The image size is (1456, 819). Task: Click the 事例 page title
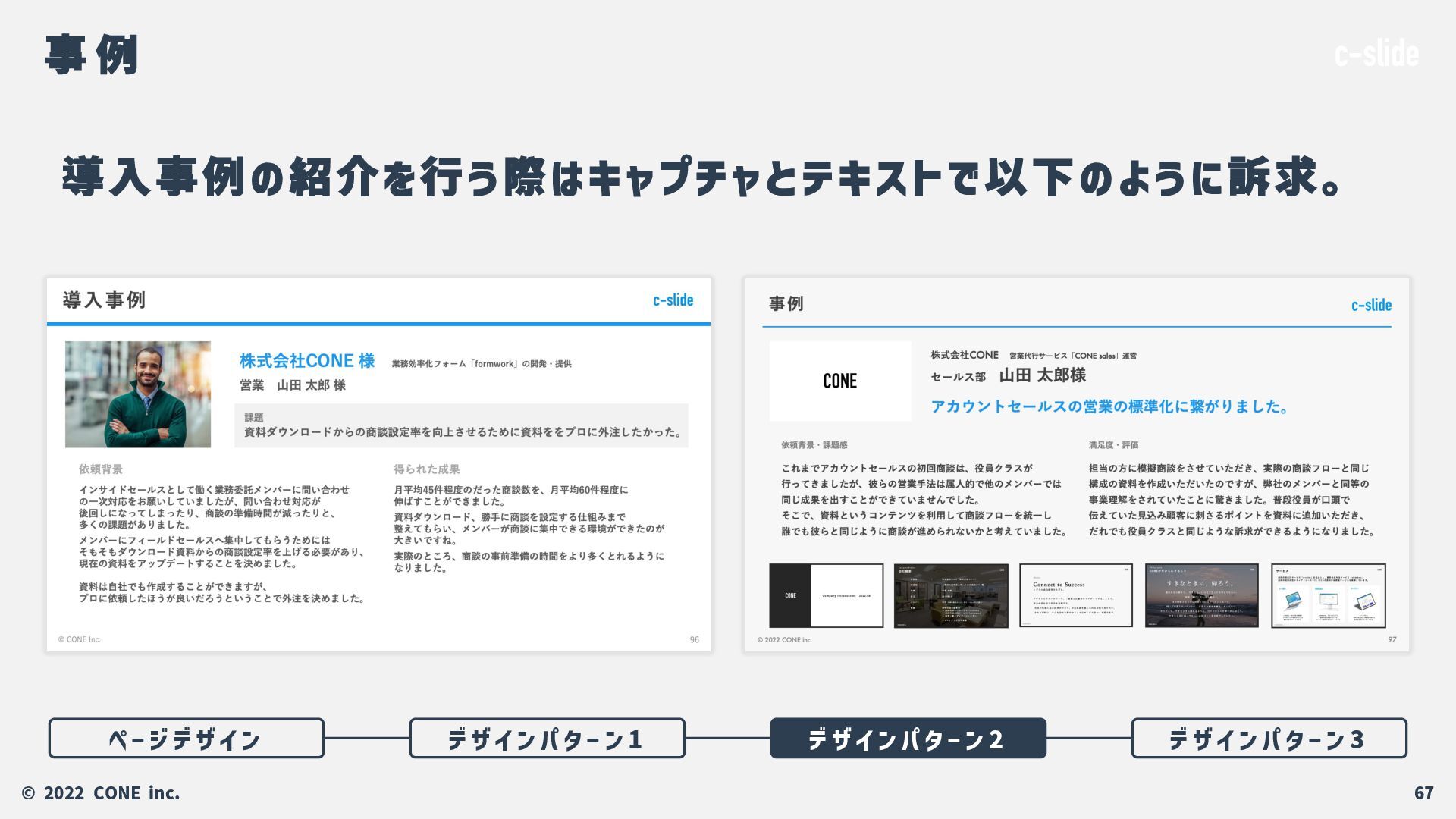[x=91, y=55]
